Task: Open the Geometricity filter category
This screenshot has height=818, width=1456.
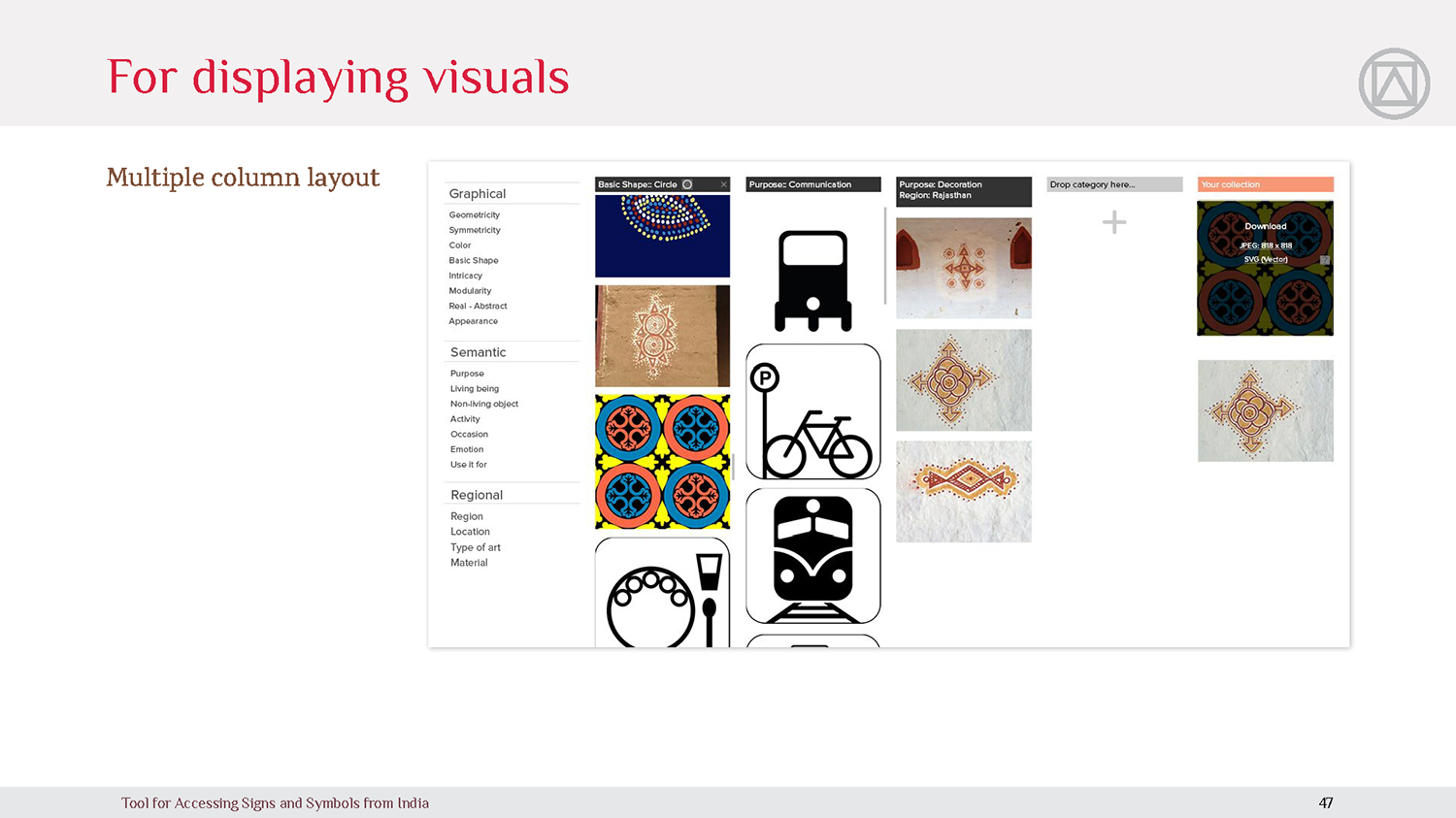Action: [474, 215]
